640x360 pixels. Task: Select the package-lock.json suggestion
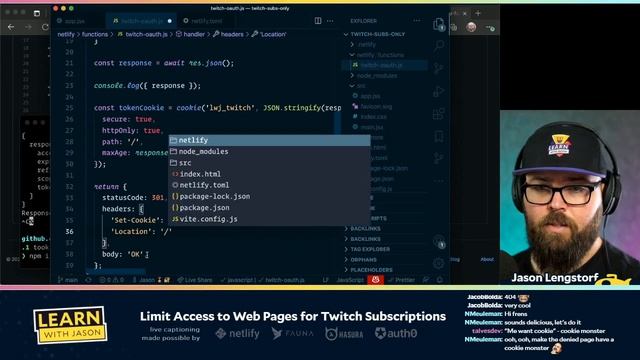pyautogui.click(x=269, y=196)
